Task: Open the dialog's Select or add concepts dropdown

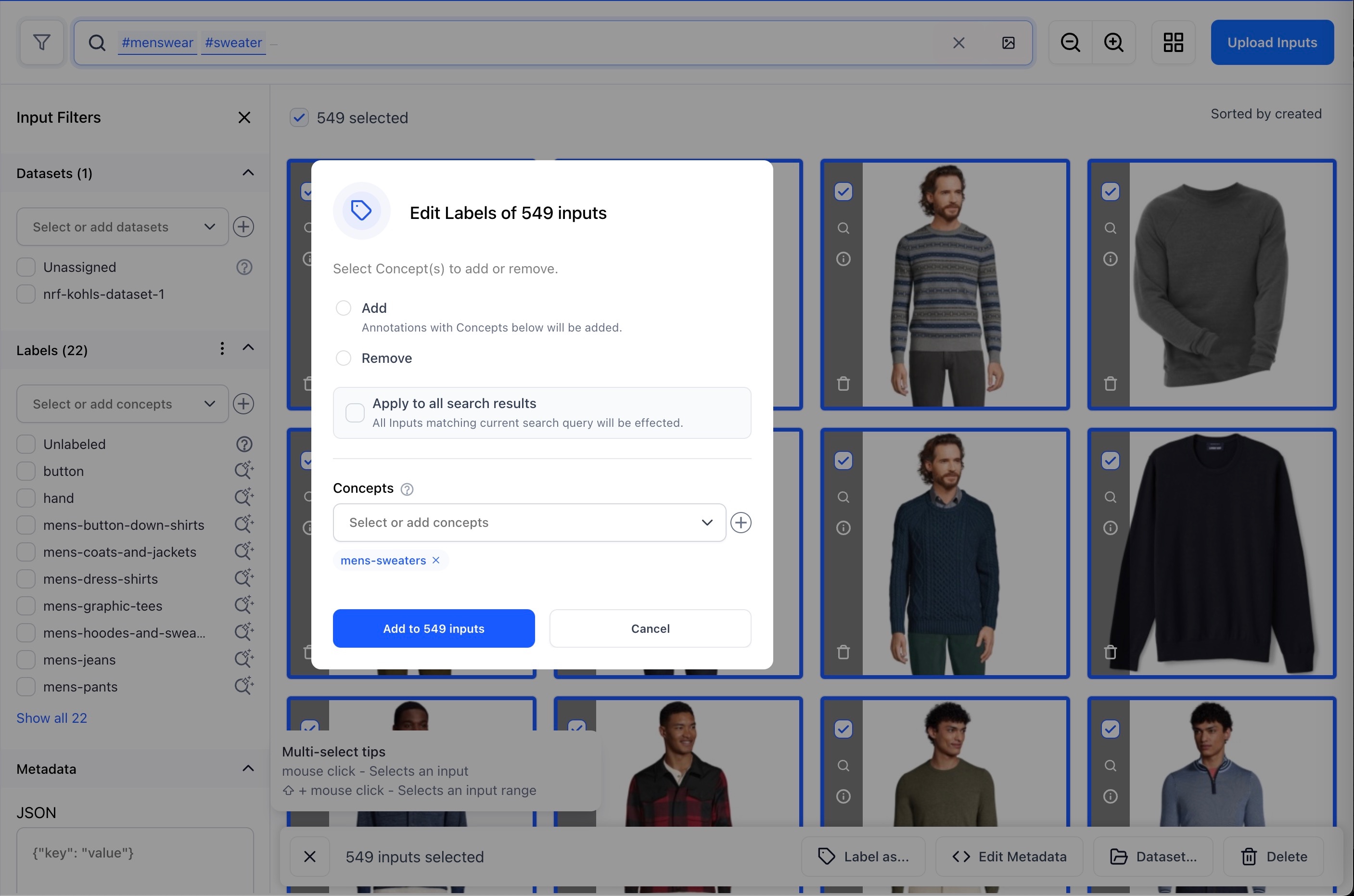Action: 529,523
